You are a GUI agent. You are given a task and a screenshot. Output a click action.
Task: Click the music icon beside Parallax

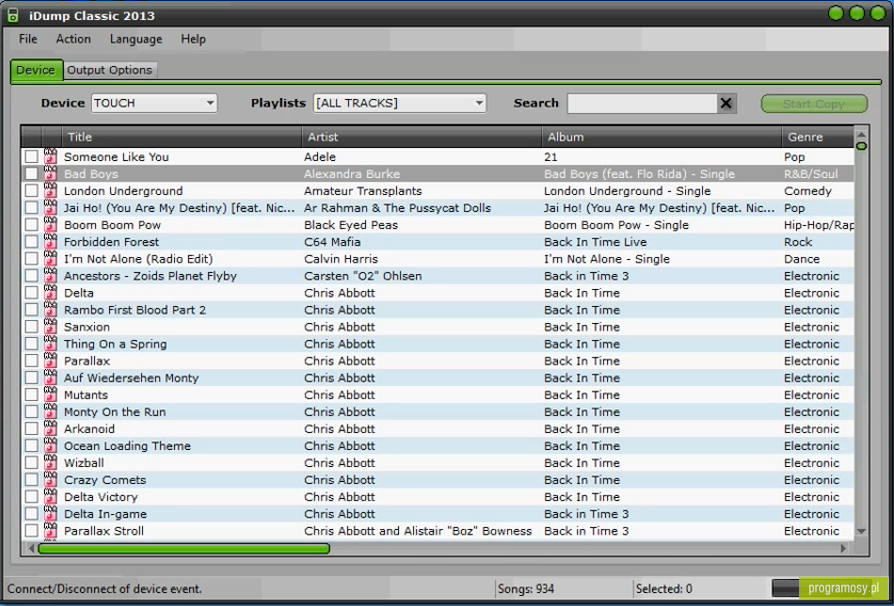coord(51,361)
